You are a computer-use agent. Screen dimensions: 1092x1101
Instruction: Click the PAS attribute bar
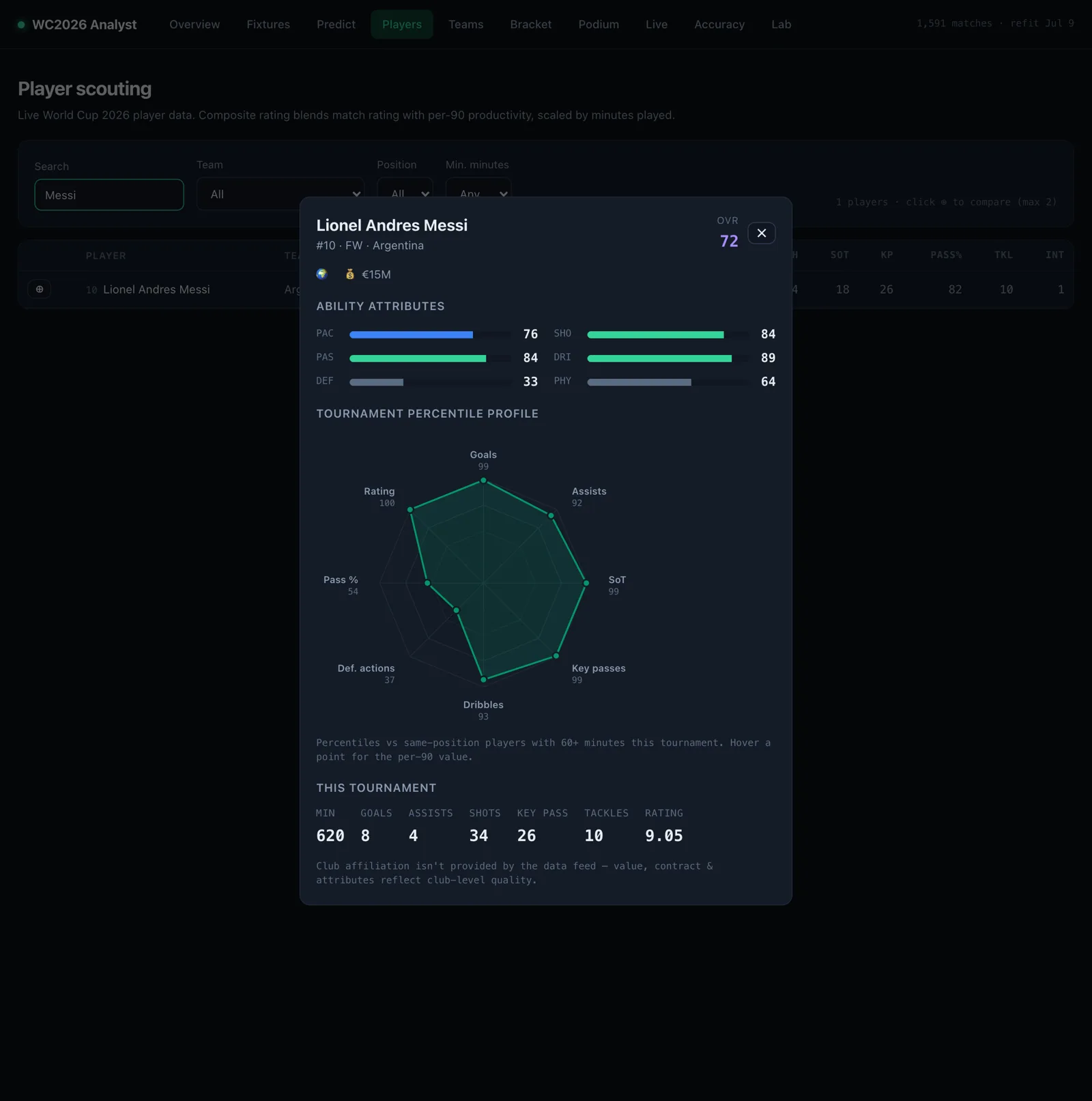(431, 358)
